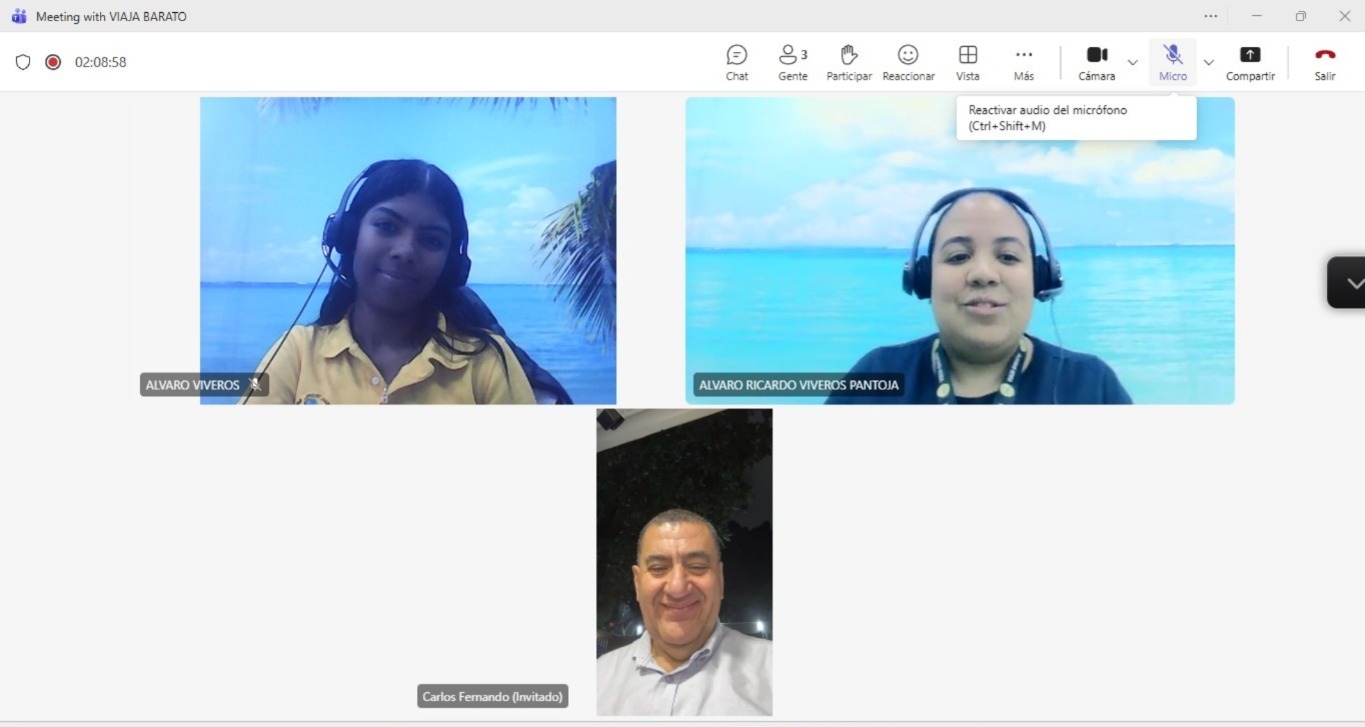Screen dimensions: 1365x727
Task: Change layout using the Vista icon
Action: 967,62
